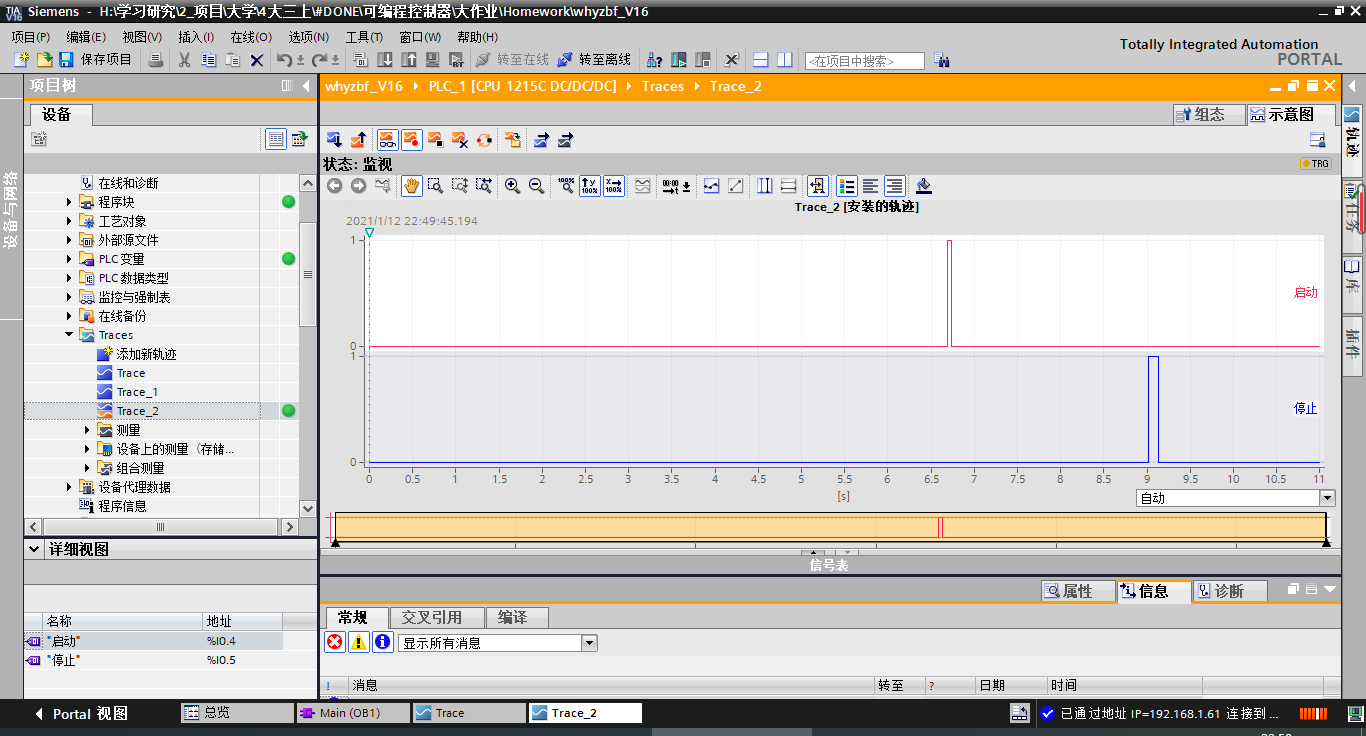Switch to Portal 视图
This screenshot has width=1366, height=736.
pos(81,714)
